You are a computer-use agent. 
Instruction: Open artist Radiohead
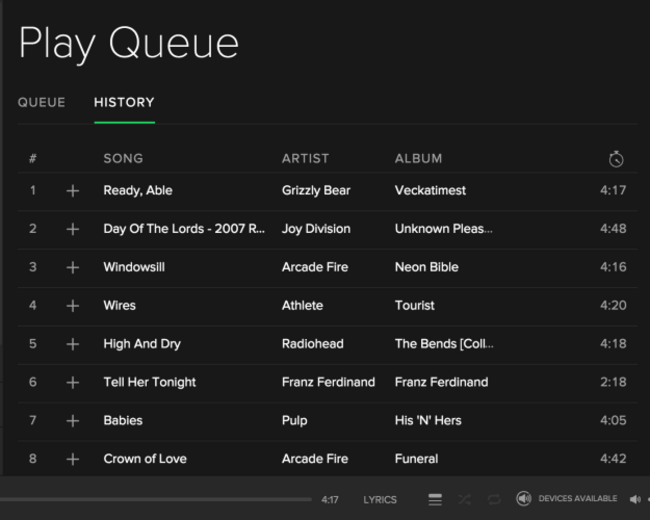[313, 344]
